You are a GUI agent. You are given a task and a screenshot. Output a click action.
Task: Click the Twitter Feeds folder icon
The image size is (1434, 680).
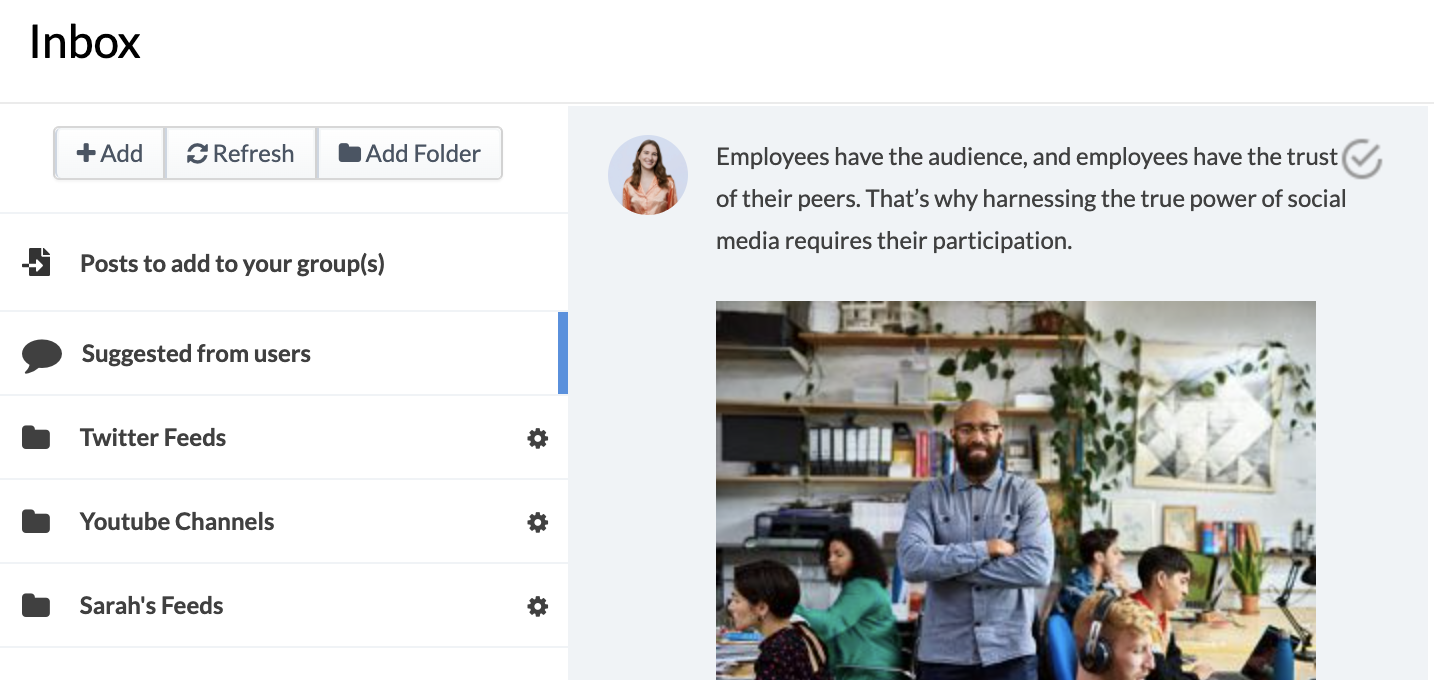pyautogui.click(x=36, y=438)
